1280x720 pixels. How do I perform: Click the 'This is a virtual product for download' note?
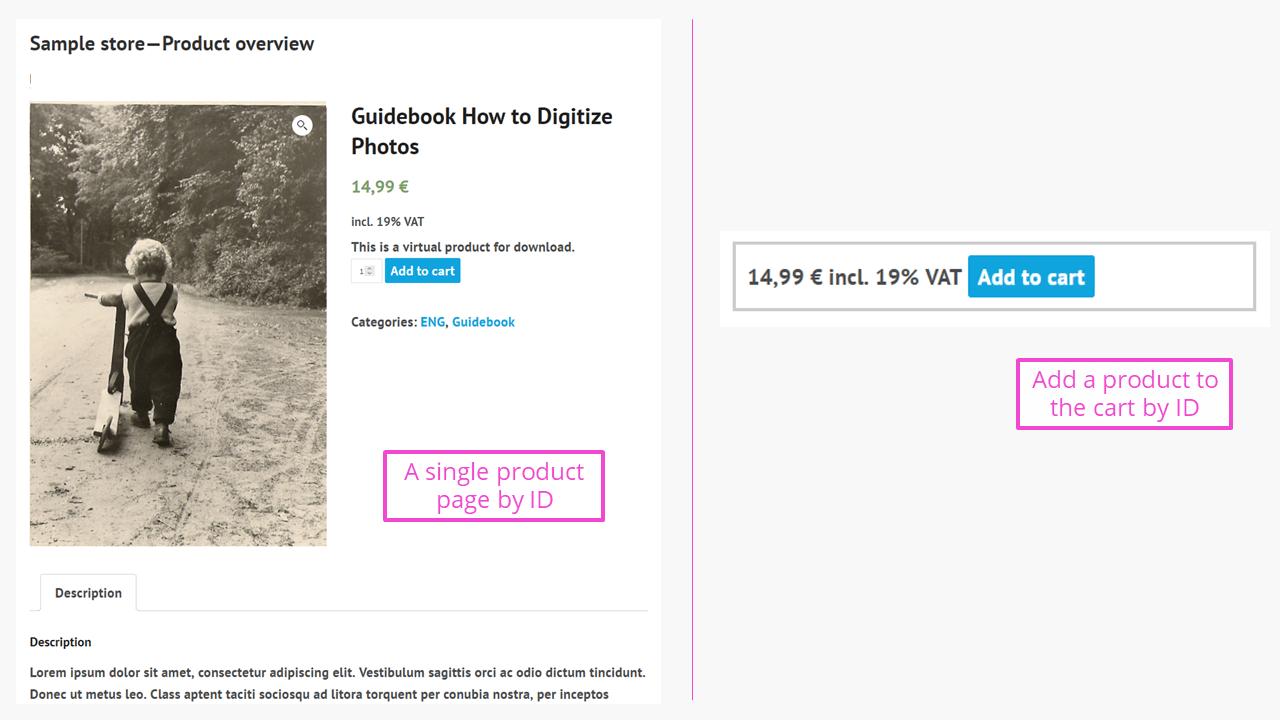point(463,247)
